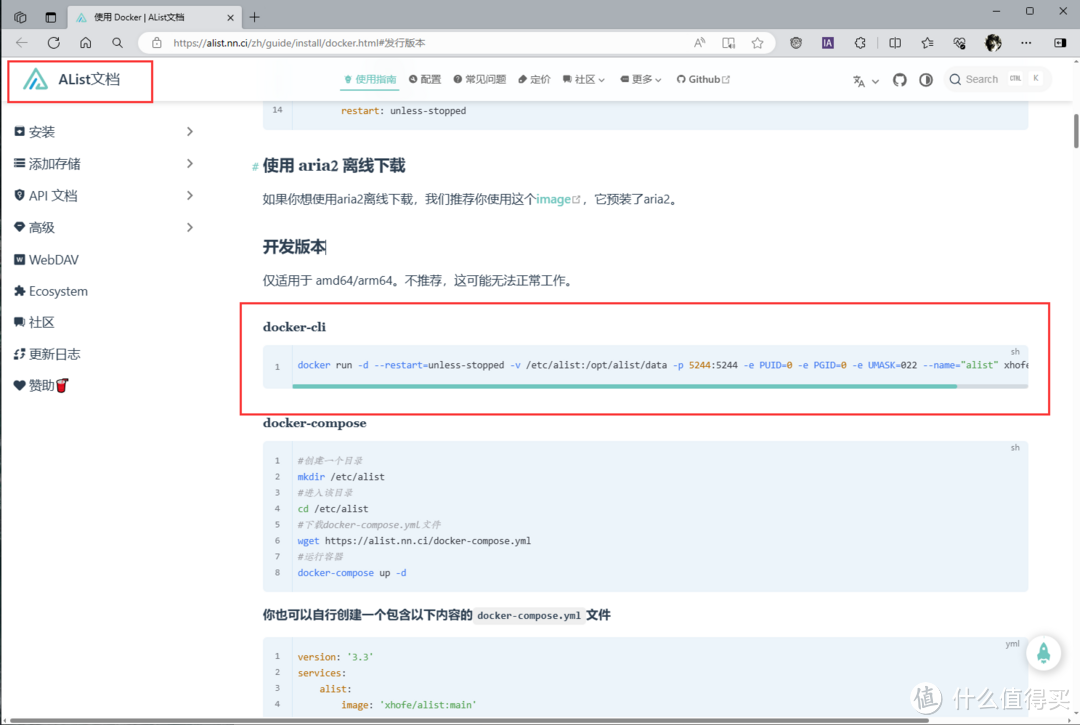Open the GitHub repo icon in navbar
This screenshot has height=725, width=1080.
tap(900, 80)
